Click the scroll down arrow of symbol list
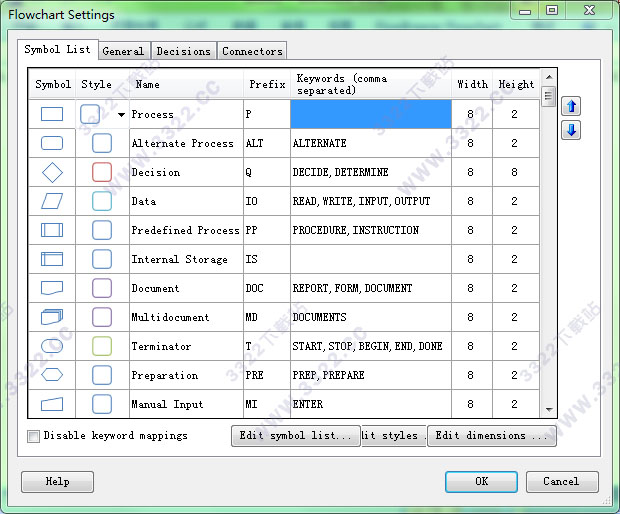620x514 pixels. (x=548, y=409)
